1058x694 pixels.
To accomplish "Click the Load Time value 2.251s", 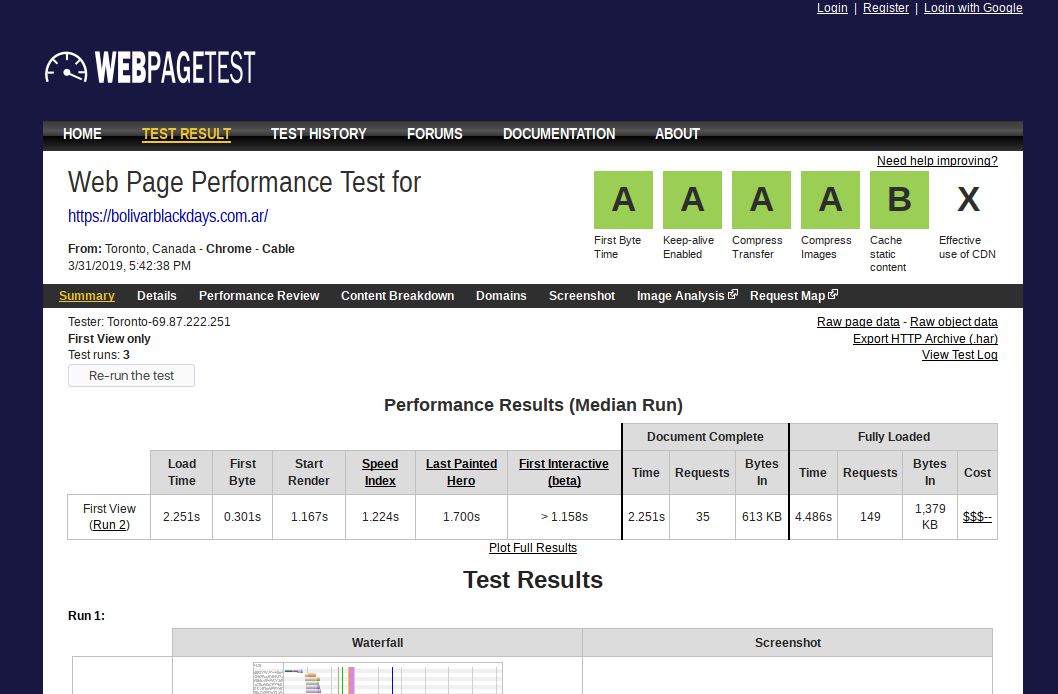I will pos(182,517).
